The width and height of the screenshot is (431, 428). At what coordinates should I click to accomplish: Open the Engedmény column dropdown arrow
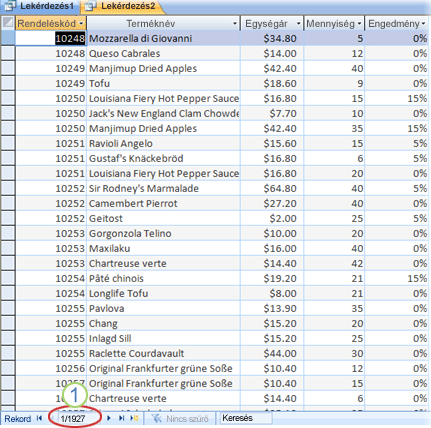pyautogui.click(x=423, y=24)
